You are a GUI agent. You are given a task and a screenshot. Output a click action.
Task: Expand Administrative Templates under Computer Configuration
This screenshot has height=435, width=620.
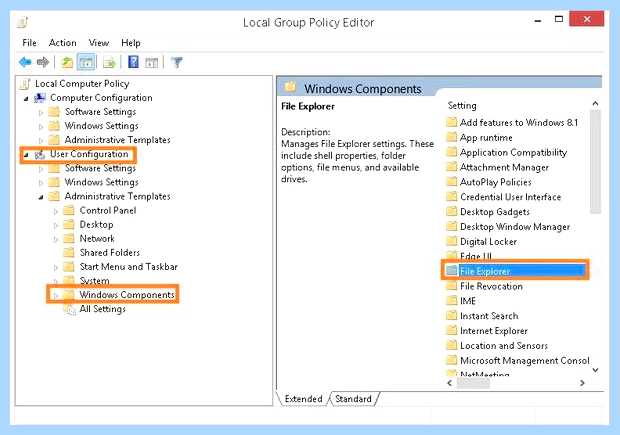coord(41,141)
